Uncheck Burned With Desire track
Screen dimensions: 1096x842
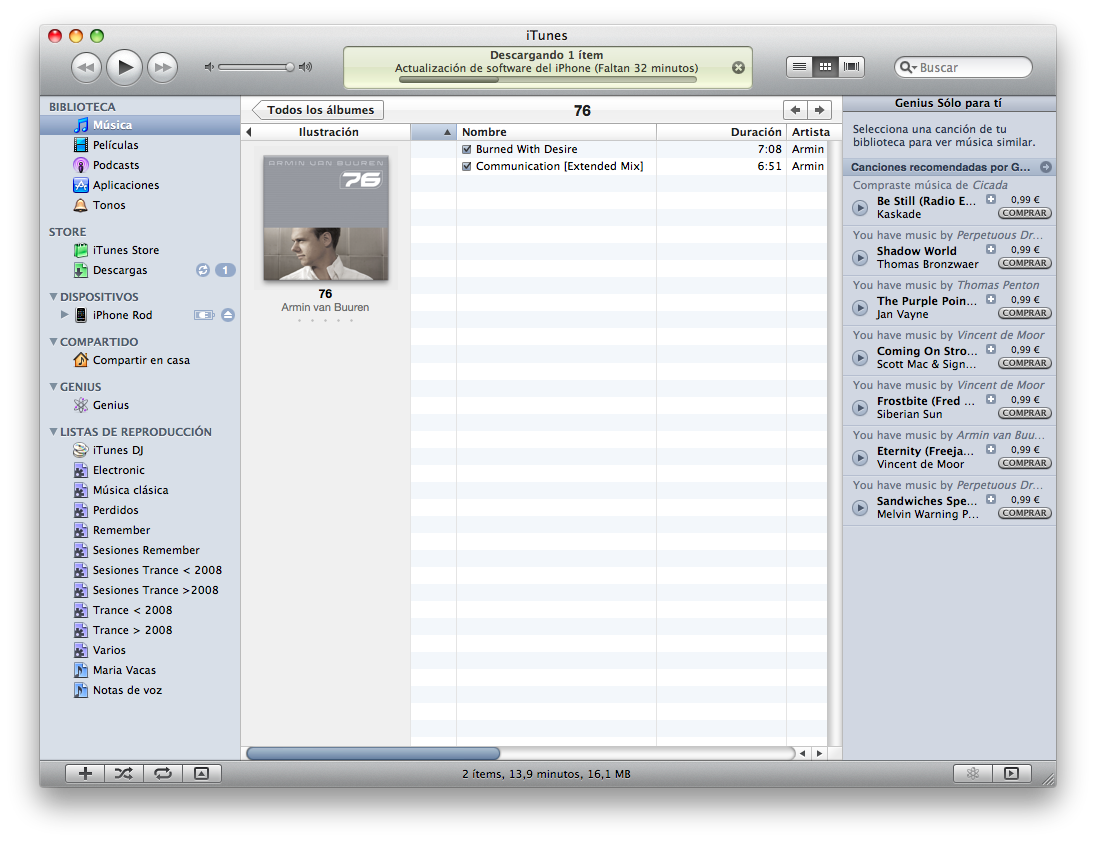466,149
